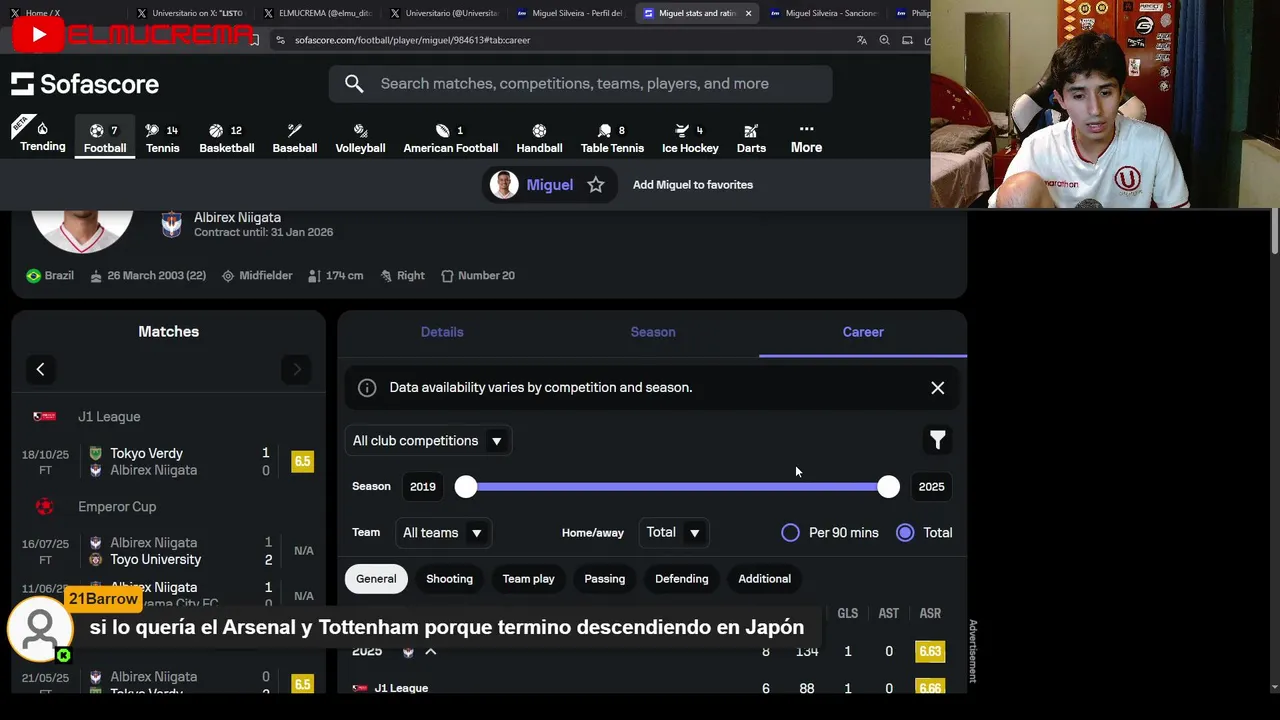Click the Albirex Niigata club crest
This screenshot has width=1280, height=720.
pos(172,224)
